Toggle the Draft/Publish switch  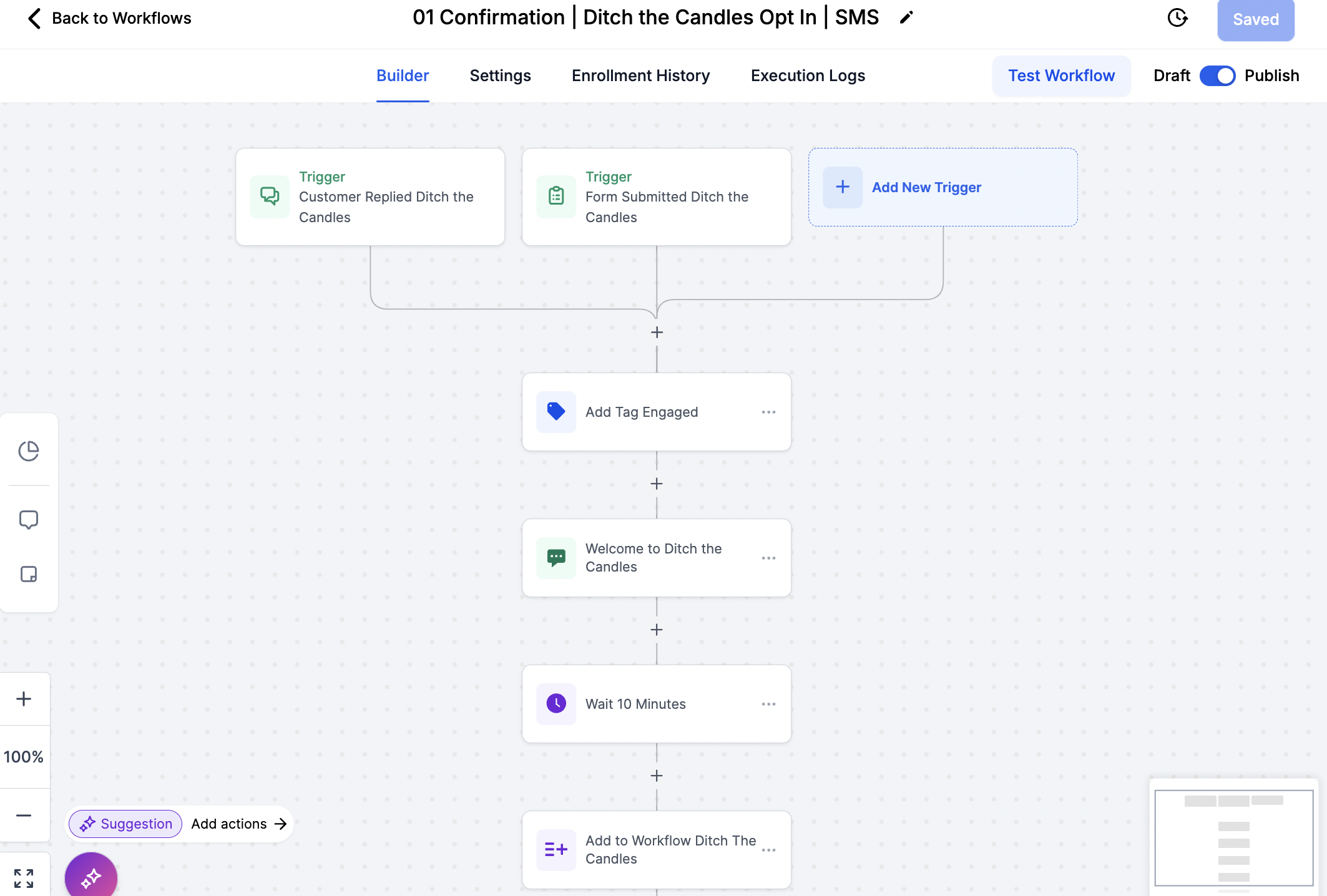1217,75
